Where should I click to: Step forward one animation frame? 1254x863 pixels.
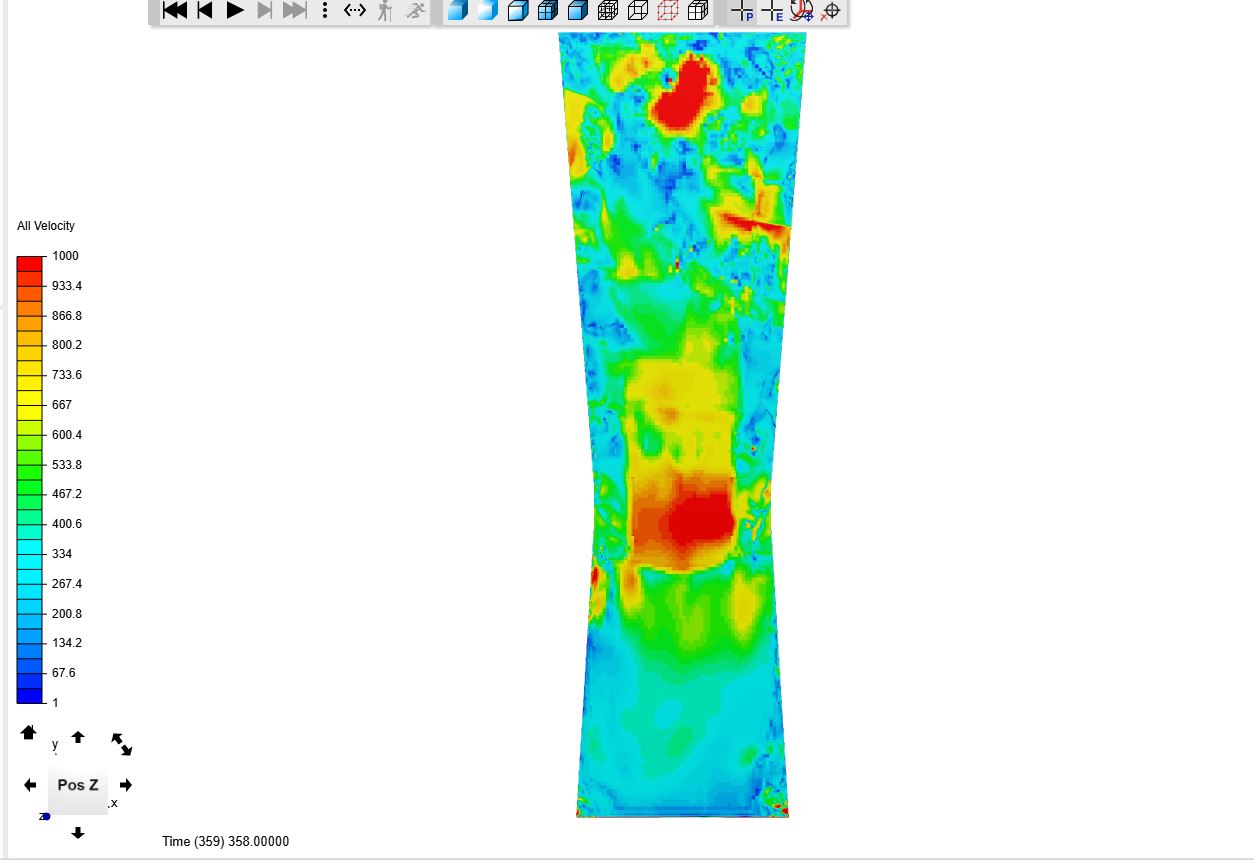(x=265, y=11)
